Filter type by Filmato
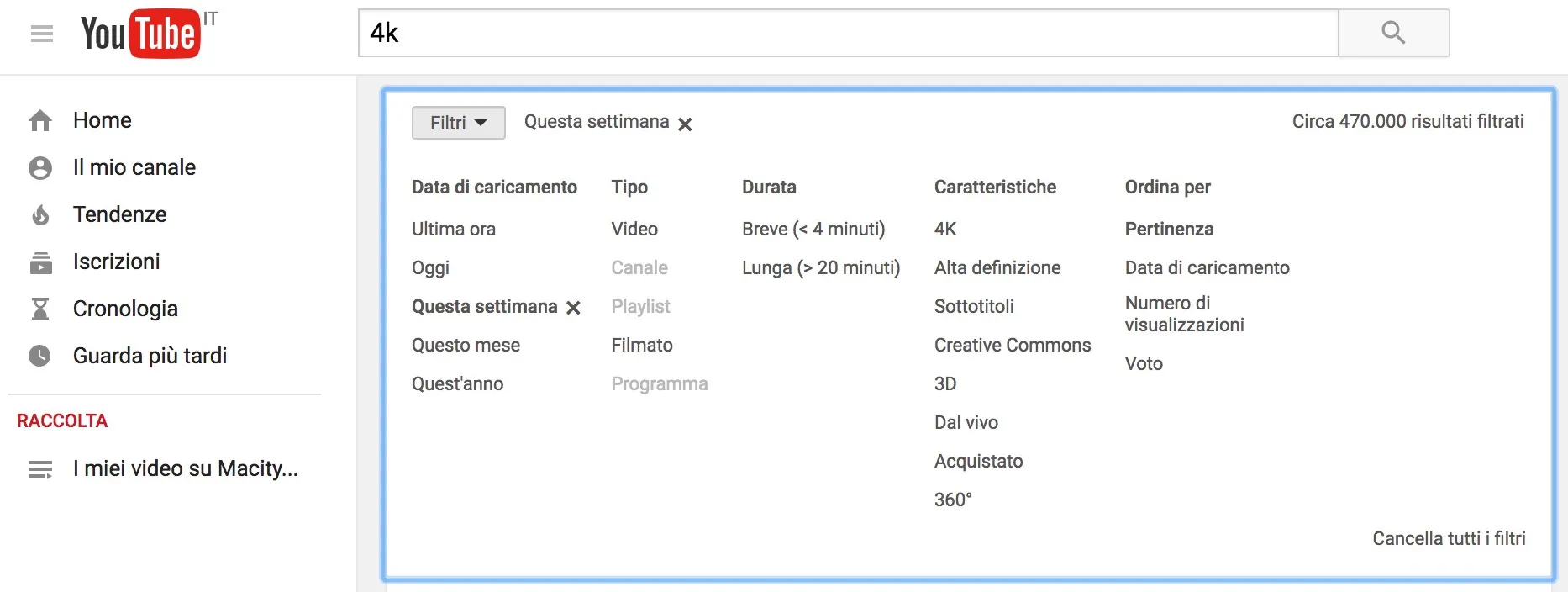This screenshot has height=592, width=1568. tap(642, 345)
